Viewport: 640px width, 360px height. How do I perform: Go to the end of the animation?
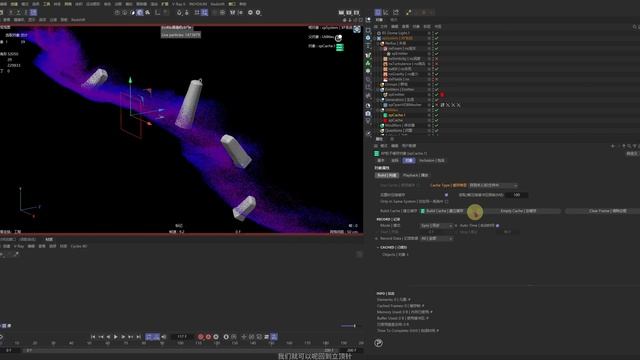138,337
